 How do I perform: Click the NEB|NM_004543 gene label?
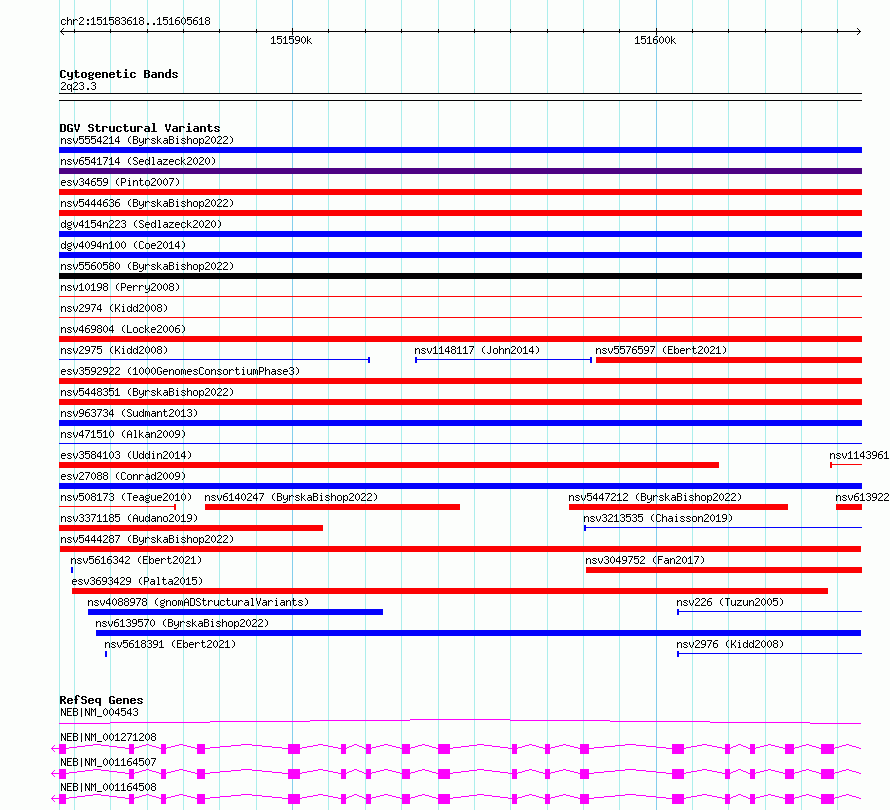point(99,712)
